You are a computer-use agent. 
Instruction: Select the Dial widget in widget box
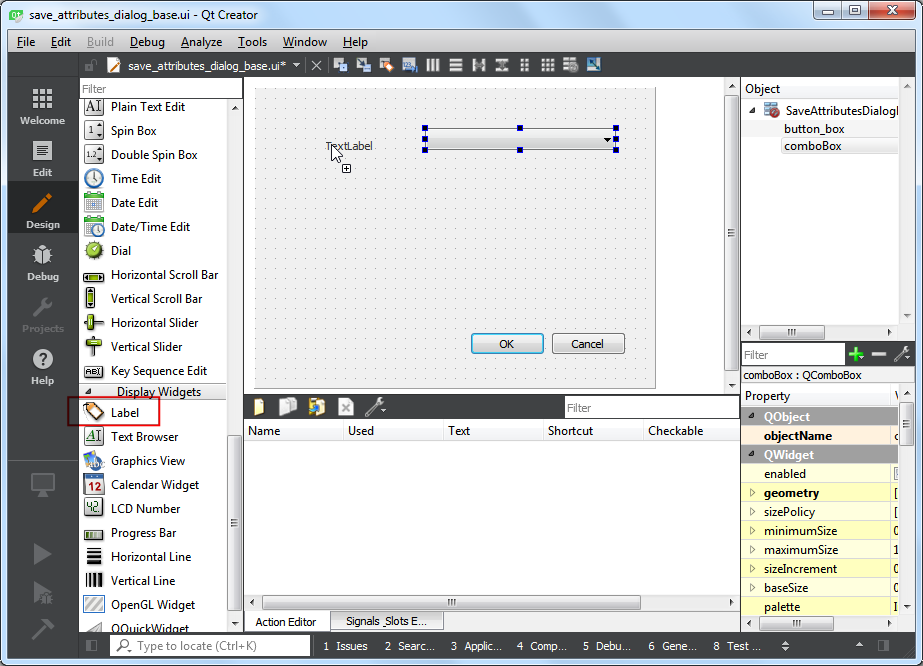tap(121, 251)
